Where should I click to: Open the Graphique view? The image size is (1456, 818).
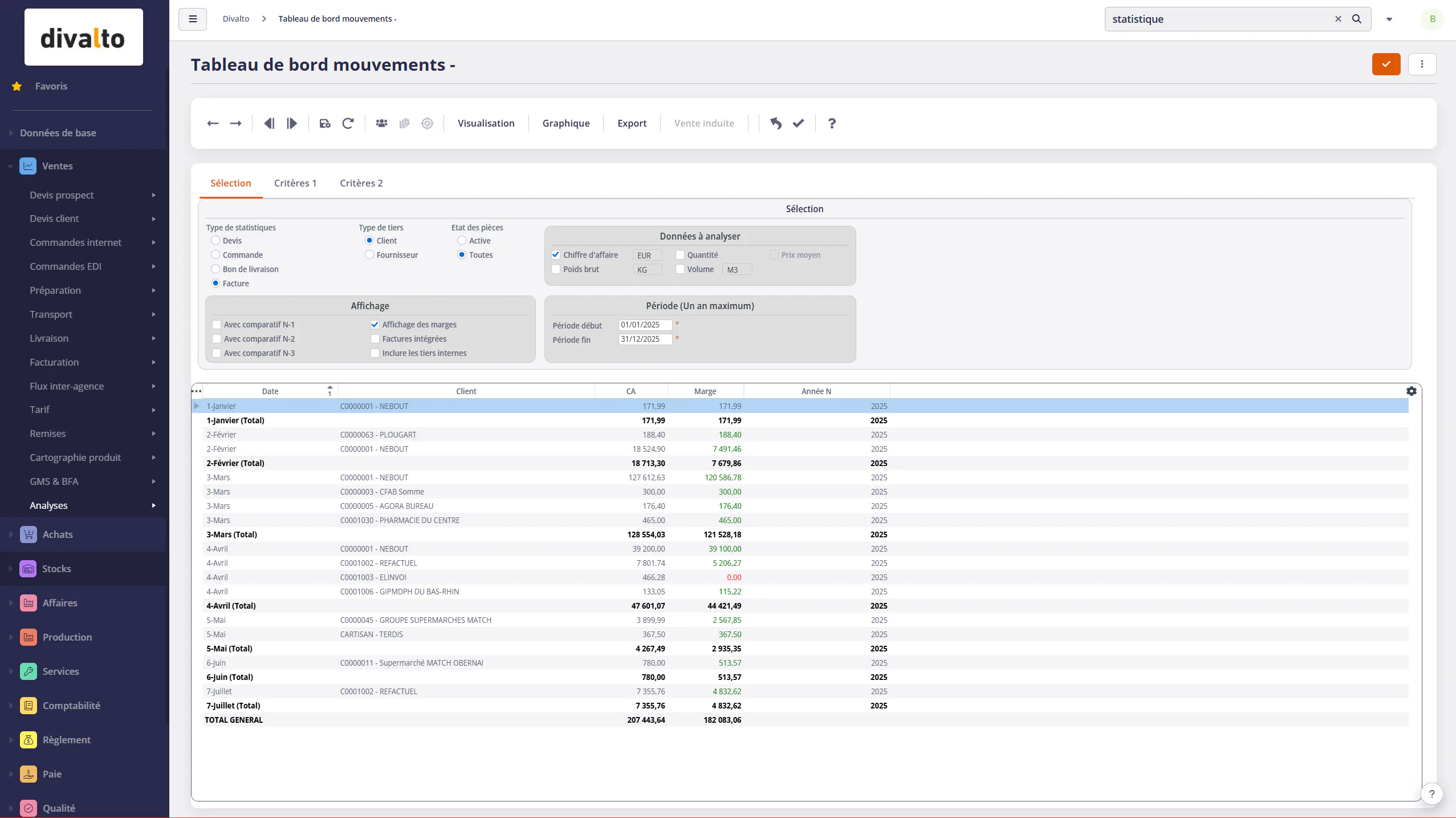(x=566, y=123)
